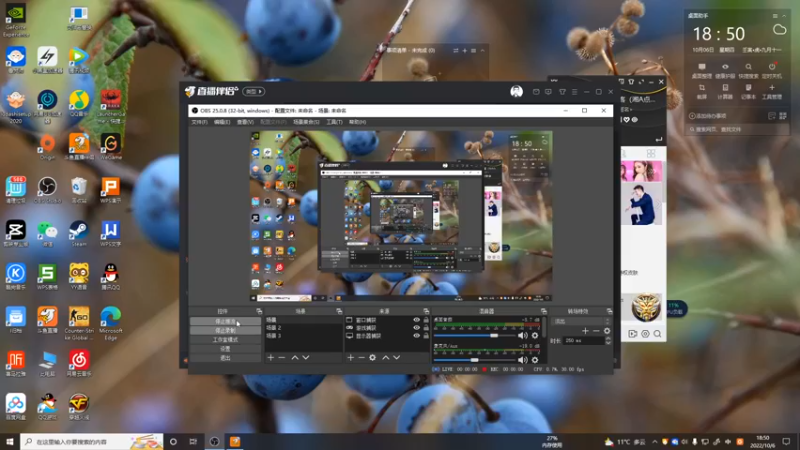The width and height of the screenshot is (800, 450).
Task: Click the duration 250 ms stepper arrows
Action: point(608,341)
